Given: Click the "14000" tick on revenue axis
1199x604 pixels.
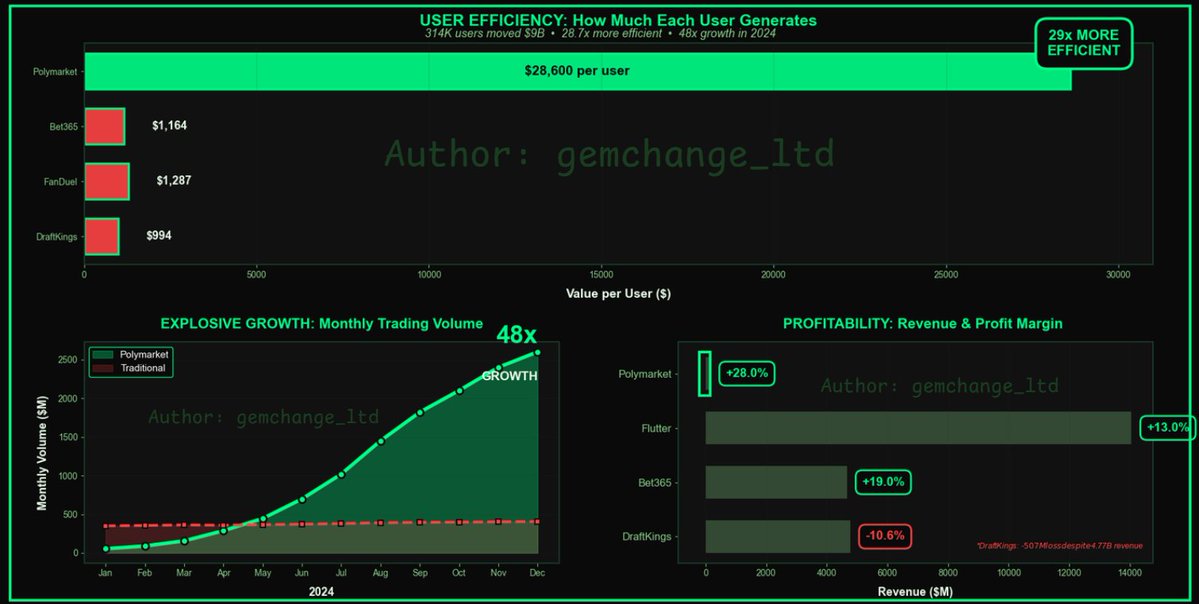Looking at the screenshot, I should pos(1130,573).
